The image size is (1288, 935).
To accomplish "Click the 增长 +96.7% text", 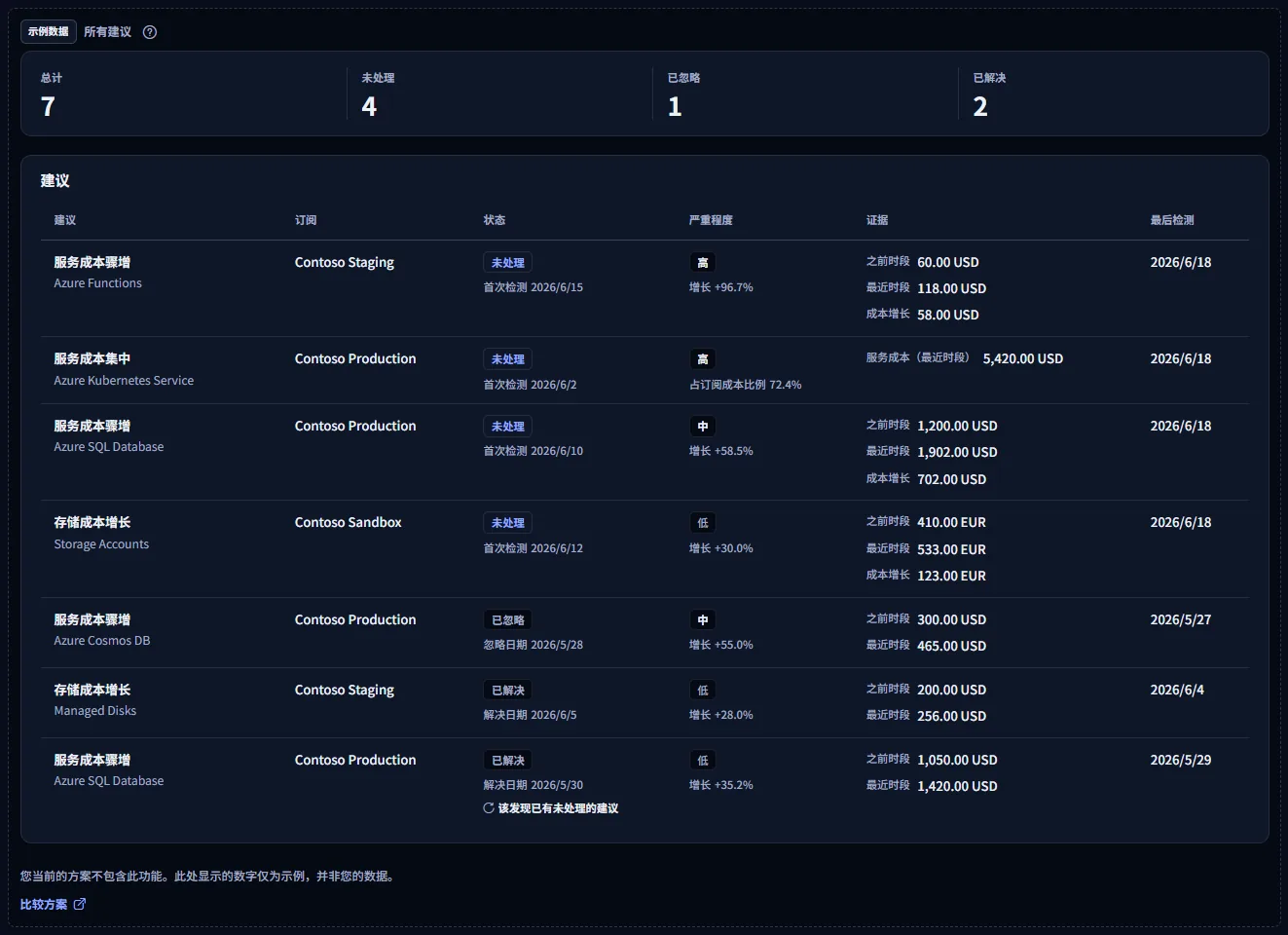I will coord(721,287).
